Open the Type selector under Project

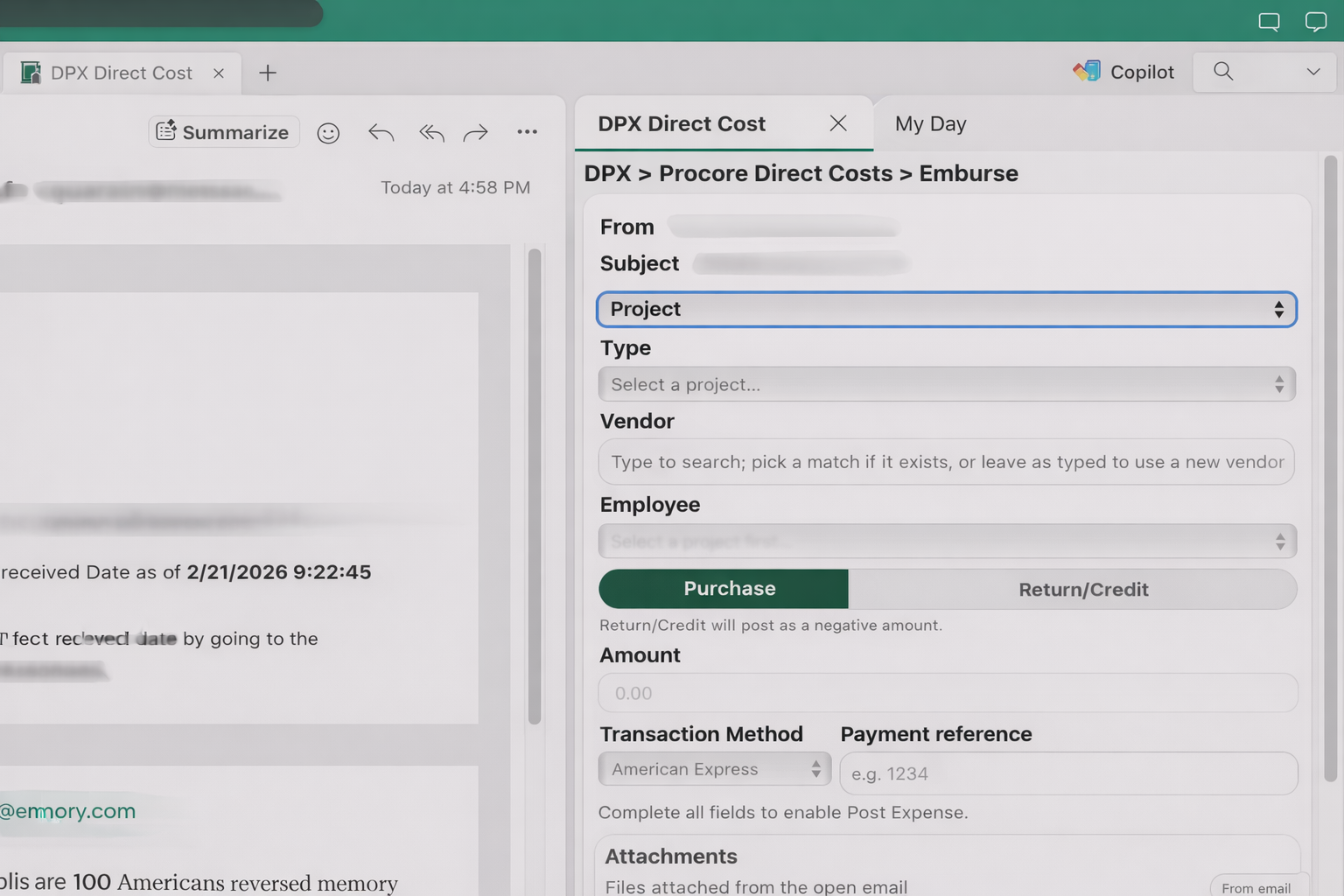pos(946,384)
